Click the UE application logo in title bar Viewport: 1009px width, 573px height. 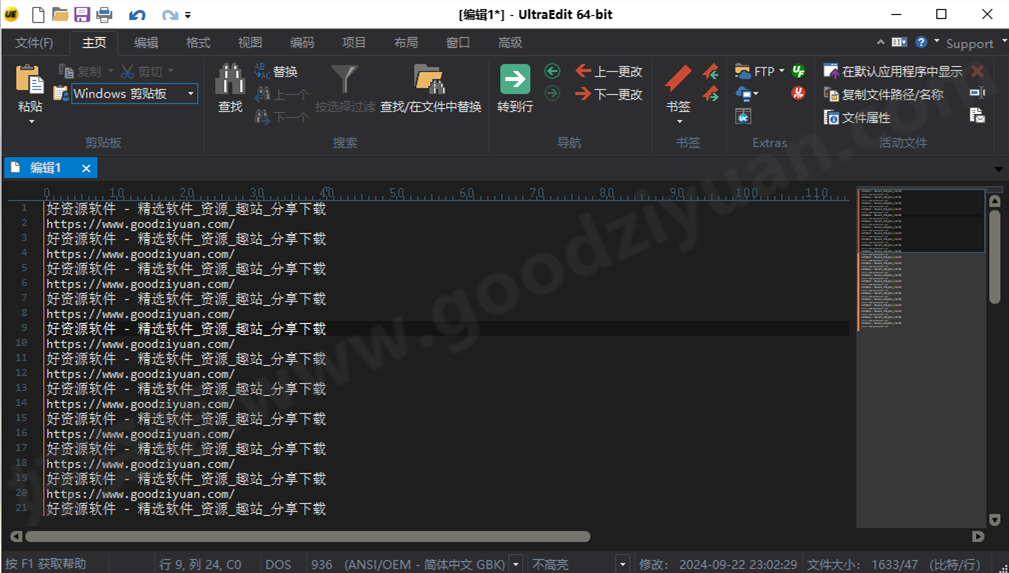[x=12, y=14]
